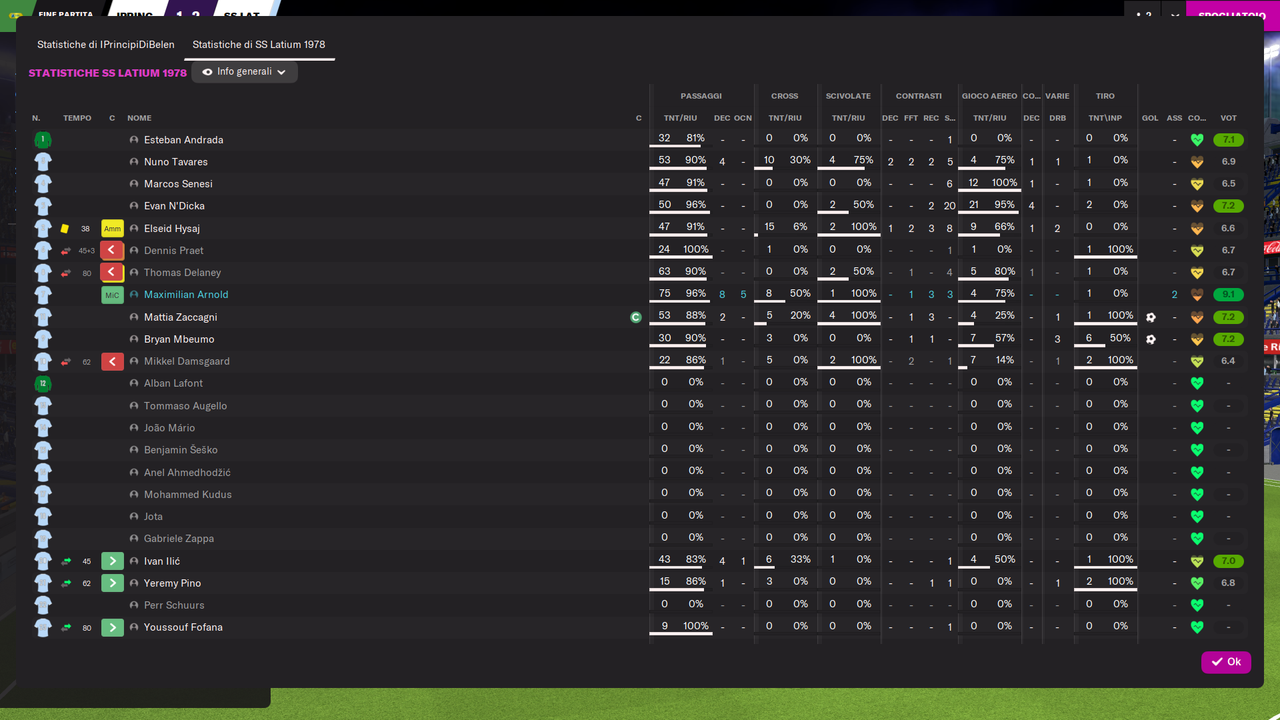Open Mattia Zaccagni's player profile

(180, 317)
